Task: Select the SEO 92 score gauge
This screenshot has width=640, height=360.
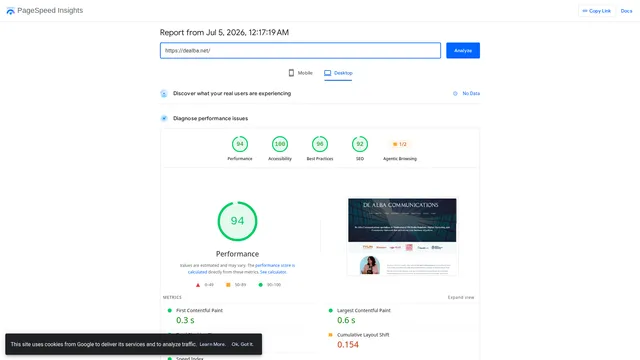Action: point(360,144)
